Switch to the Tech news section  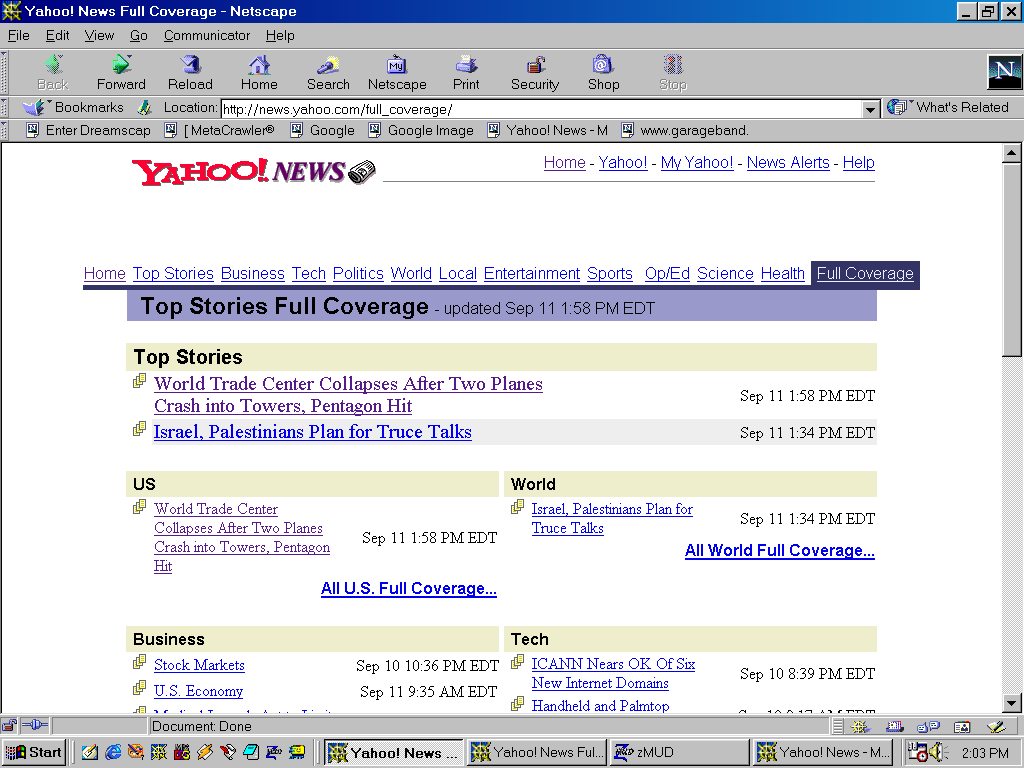click(x=308, y=273)
